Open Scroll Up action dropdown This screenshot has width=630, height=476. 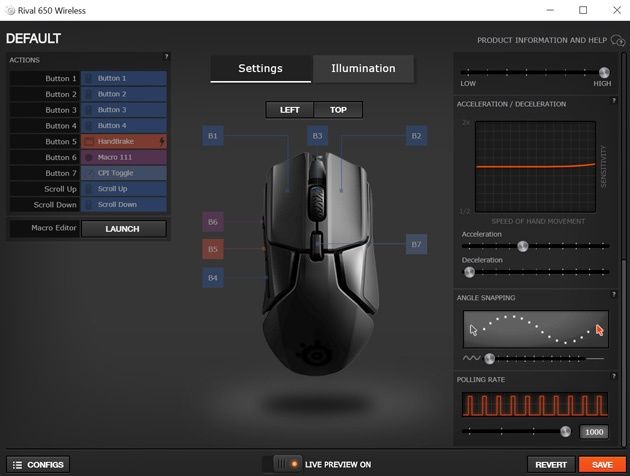coord(124,189)
